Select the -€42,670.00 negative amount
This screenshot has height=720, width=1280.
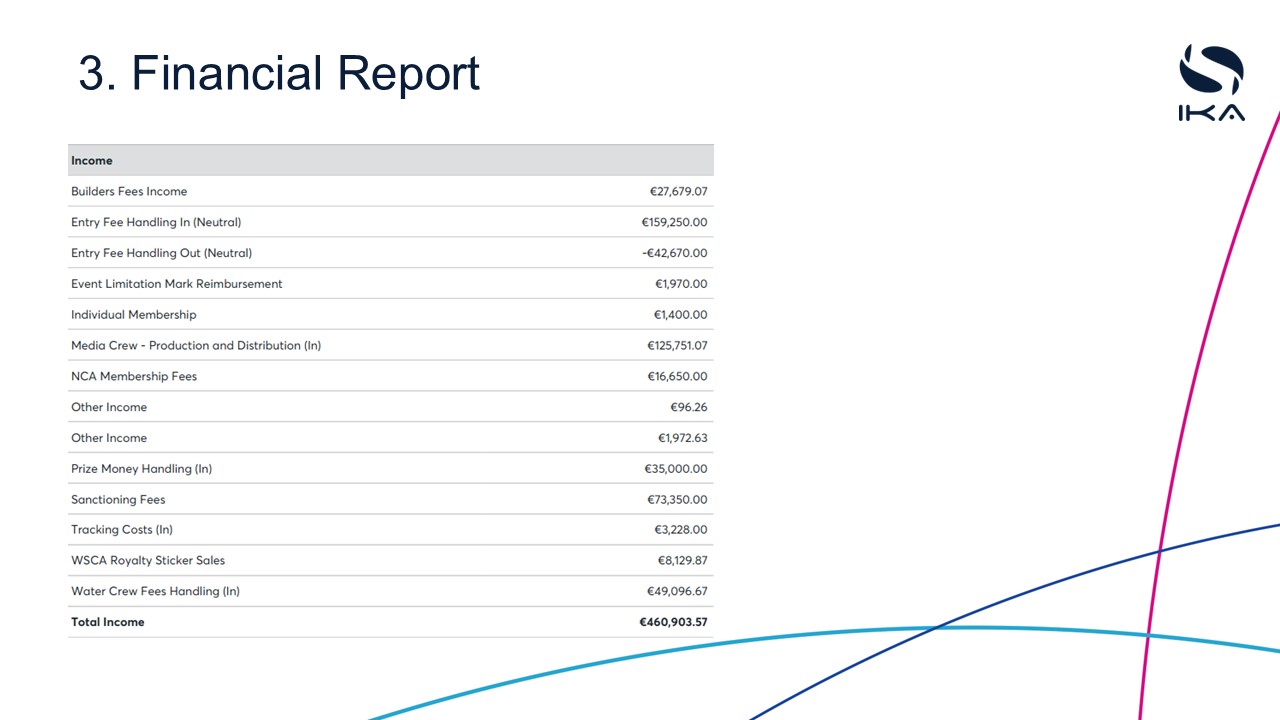674,253
